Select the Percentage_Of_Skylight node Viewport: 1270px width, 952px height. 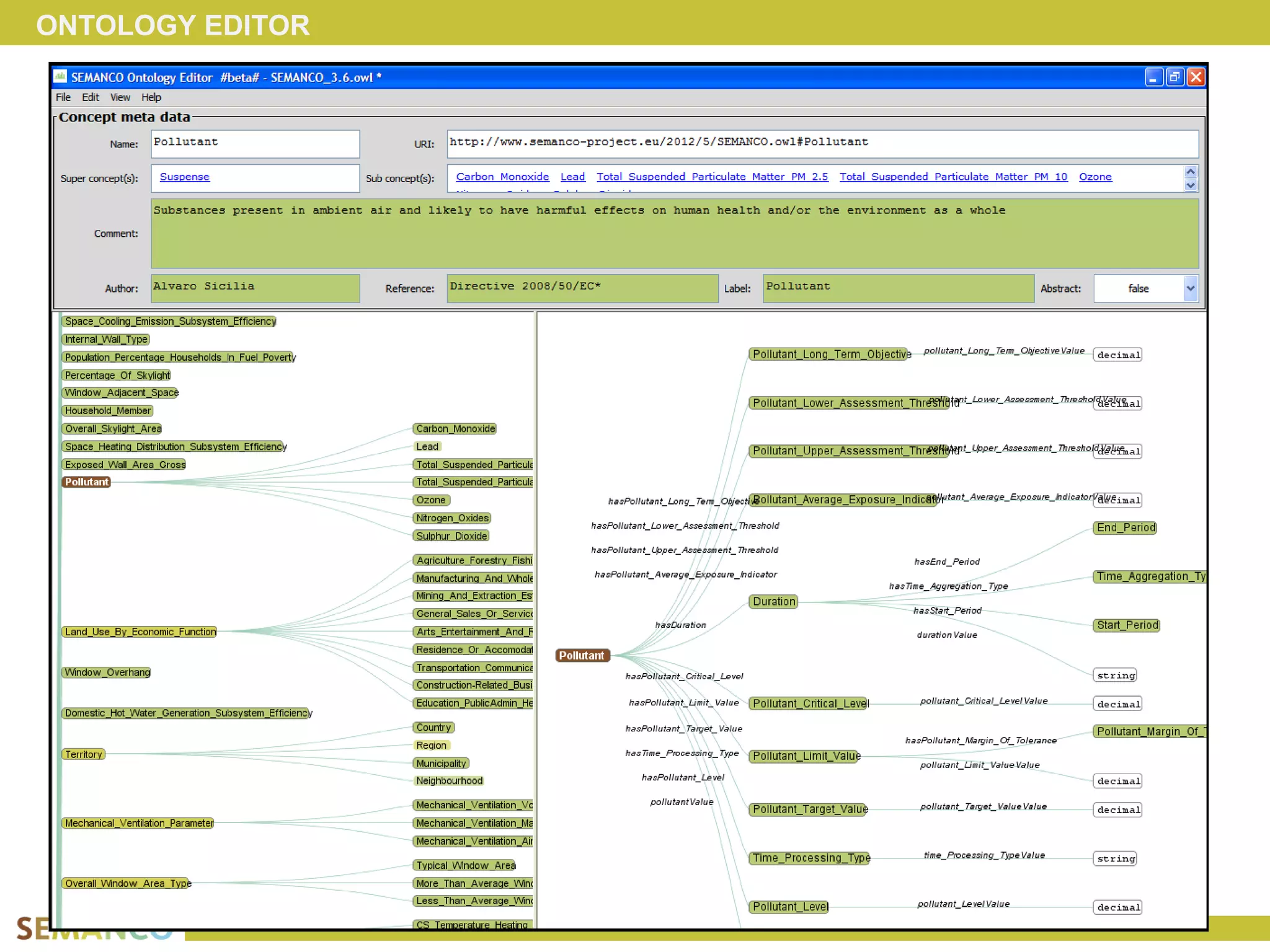coord(117,375)
